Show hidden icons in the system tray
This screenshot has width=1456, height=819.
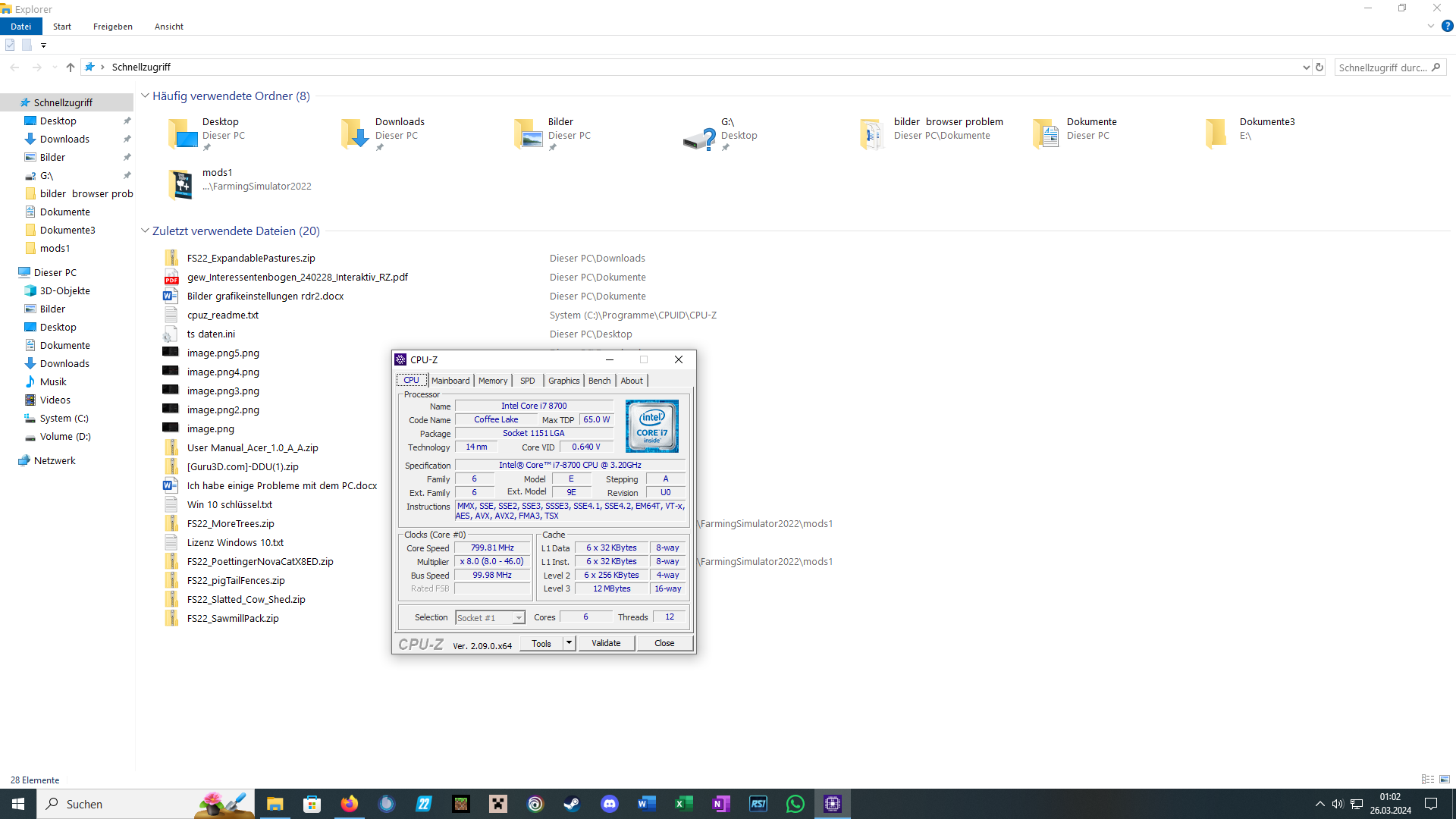(x=1319, y=804)
